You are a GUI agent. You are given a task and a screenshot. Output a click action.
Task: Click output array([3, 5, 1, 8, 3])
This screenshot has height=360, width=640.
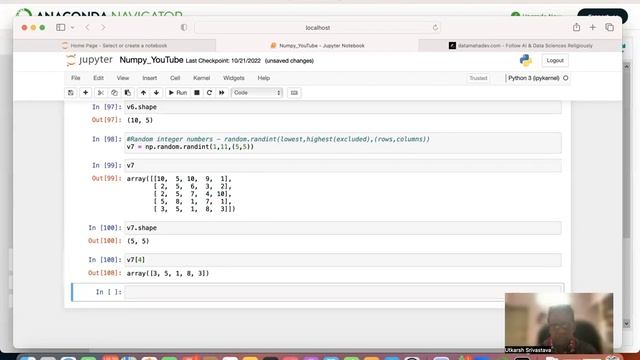(168, 273)
